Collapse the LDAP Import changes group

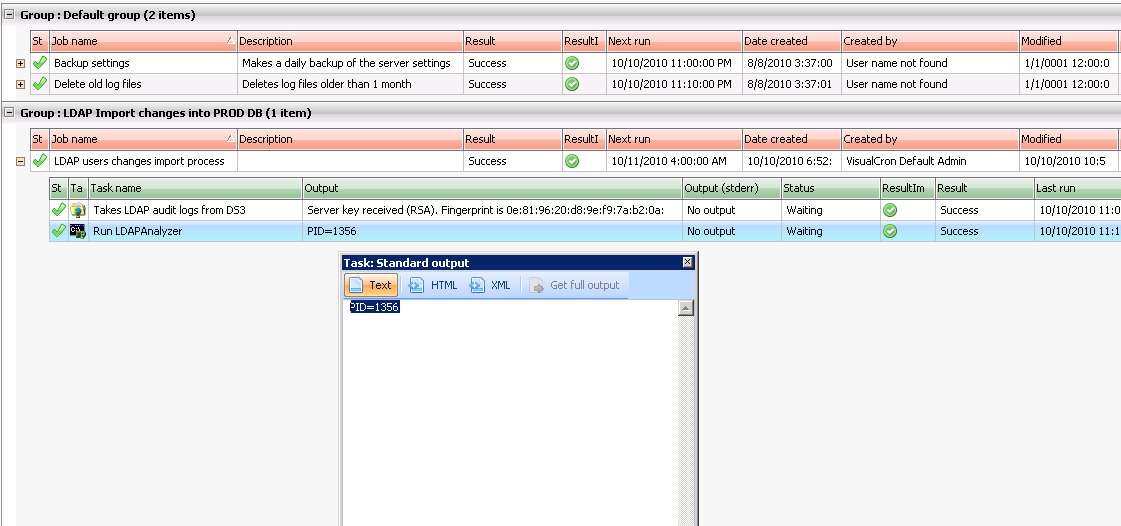[9, 113]
